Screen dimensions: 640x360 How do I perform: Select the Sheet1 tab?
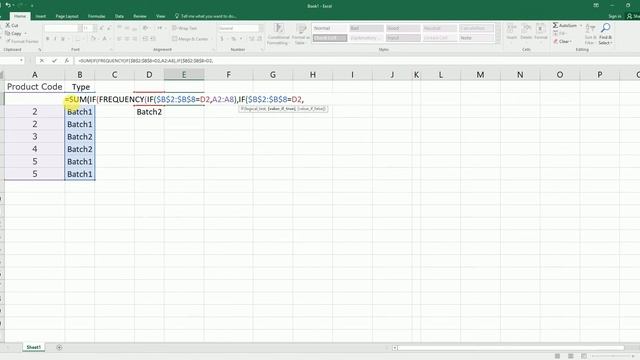coord(33,347)
